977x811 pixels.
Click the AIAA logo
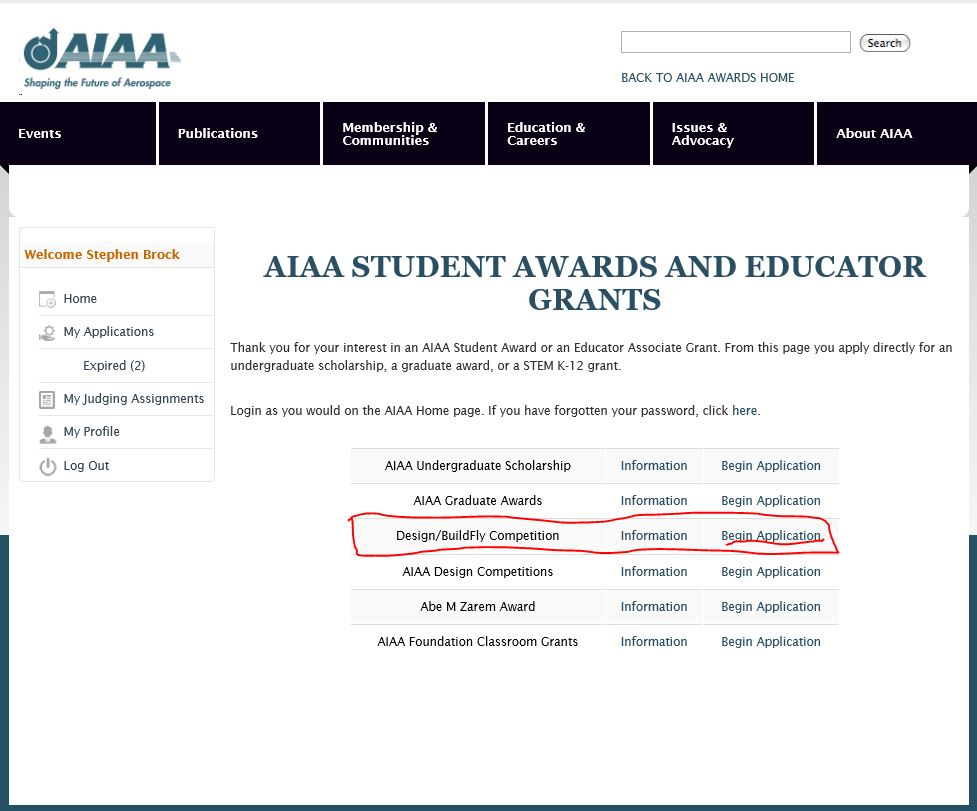coord(102,58)
